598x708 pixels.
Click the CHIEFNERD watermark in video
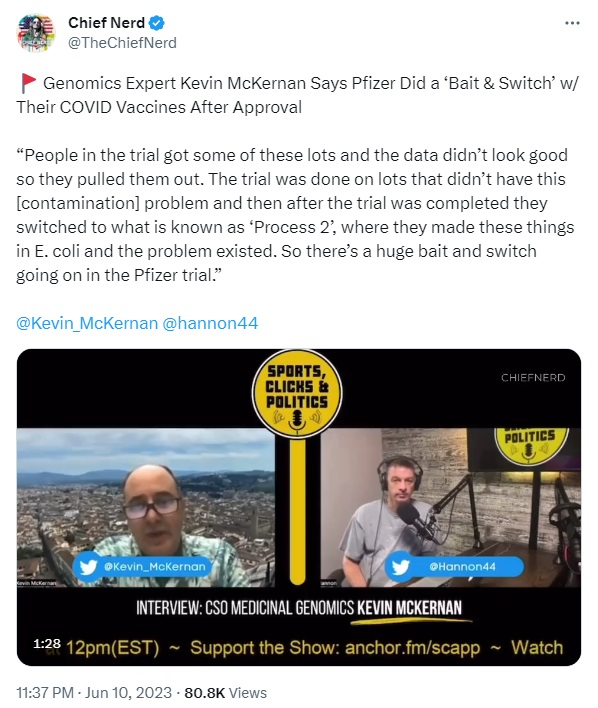click(x=533, y=377)
